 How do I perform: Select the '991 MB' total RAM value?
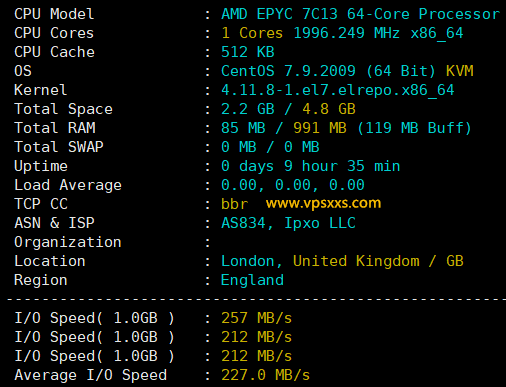coord(320,128)
